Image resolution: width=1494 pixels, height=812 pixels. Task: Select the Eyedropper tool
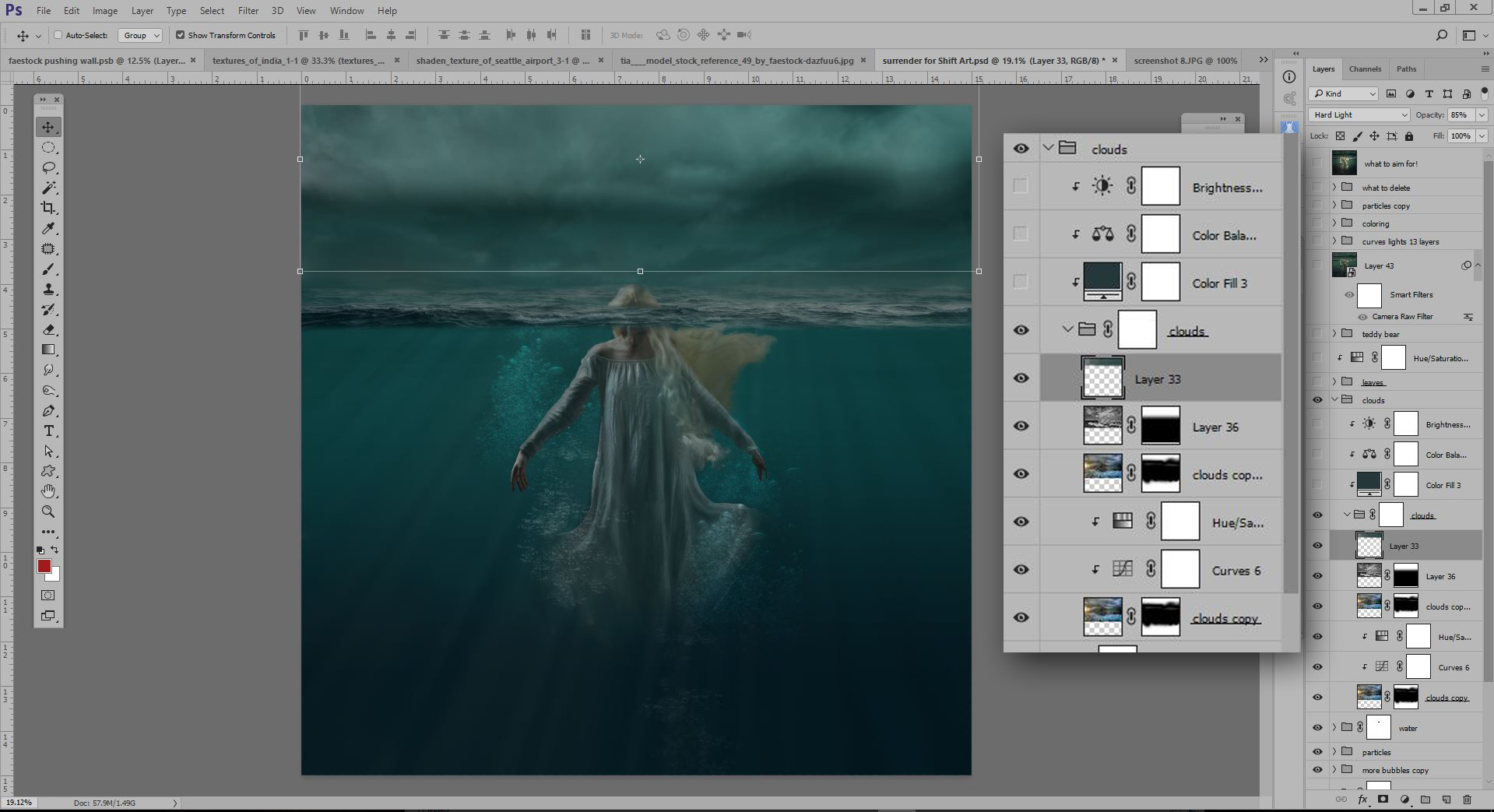(48, 228)
